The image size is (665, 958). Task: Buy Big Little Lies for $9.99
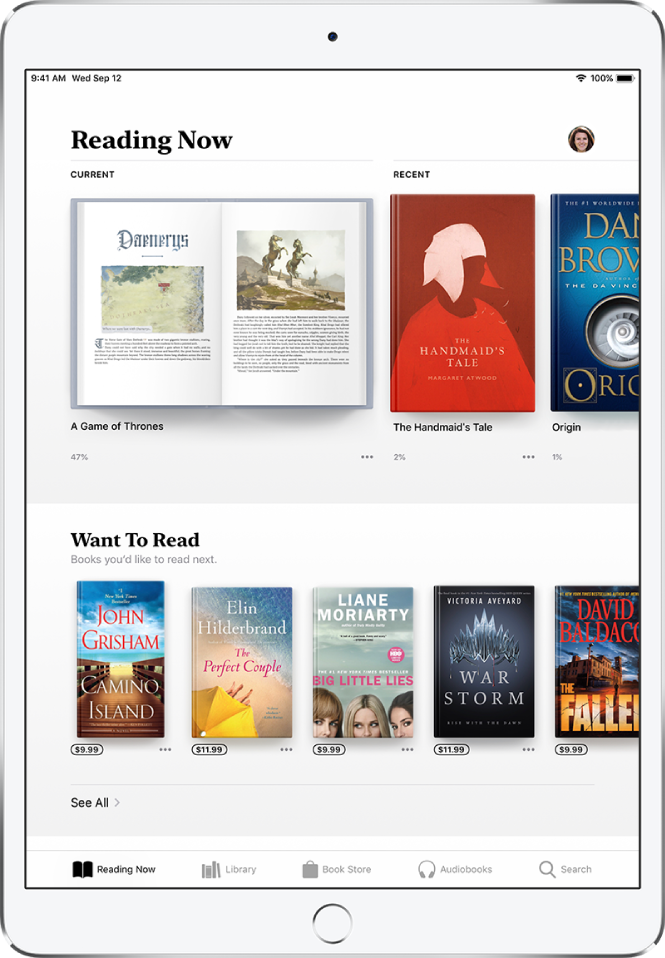coord(329,749)
